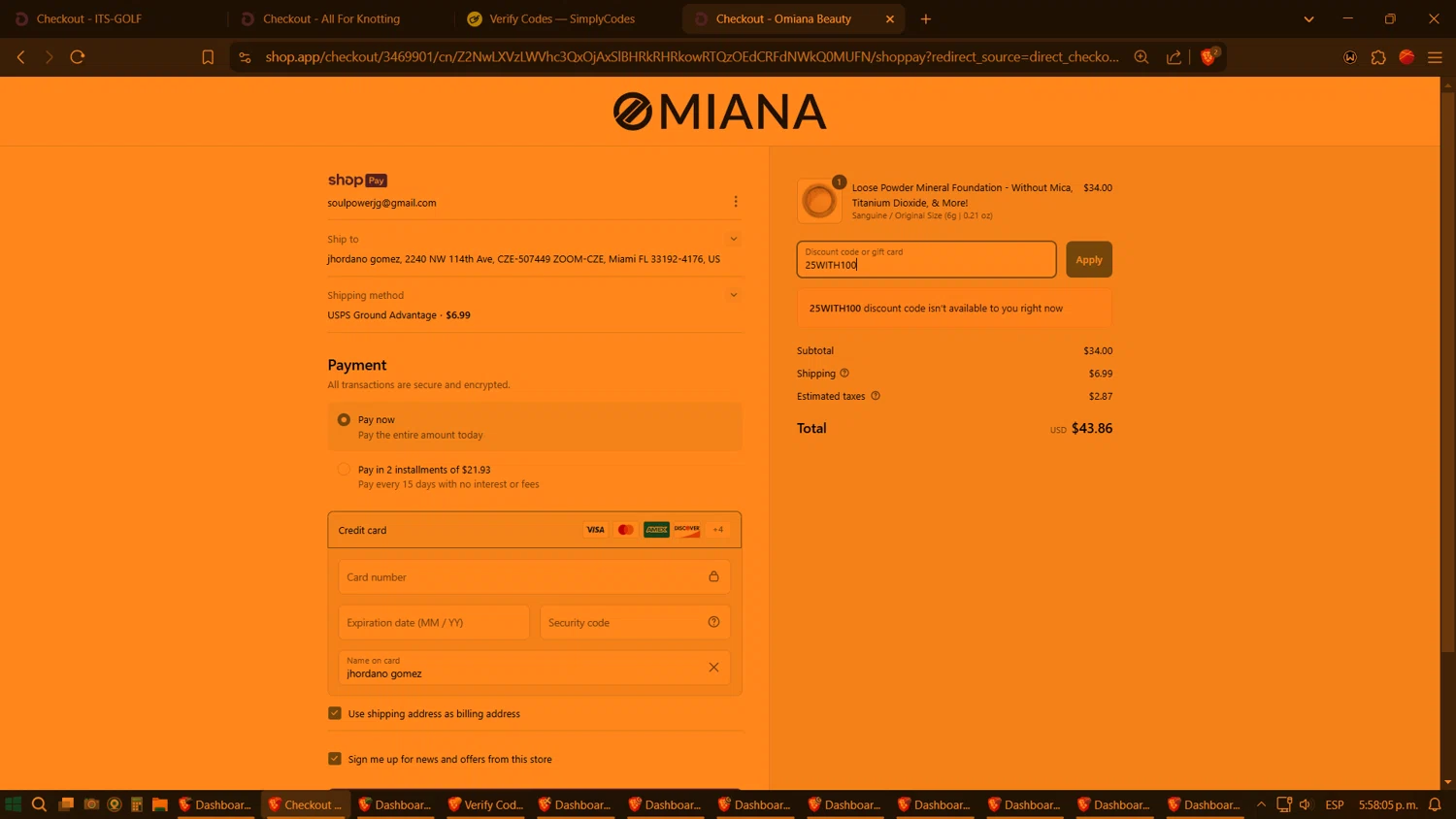Click the zoom magnifier icon in address bar
Screen dimensions: 1456x819
[x=1142, y=57]
